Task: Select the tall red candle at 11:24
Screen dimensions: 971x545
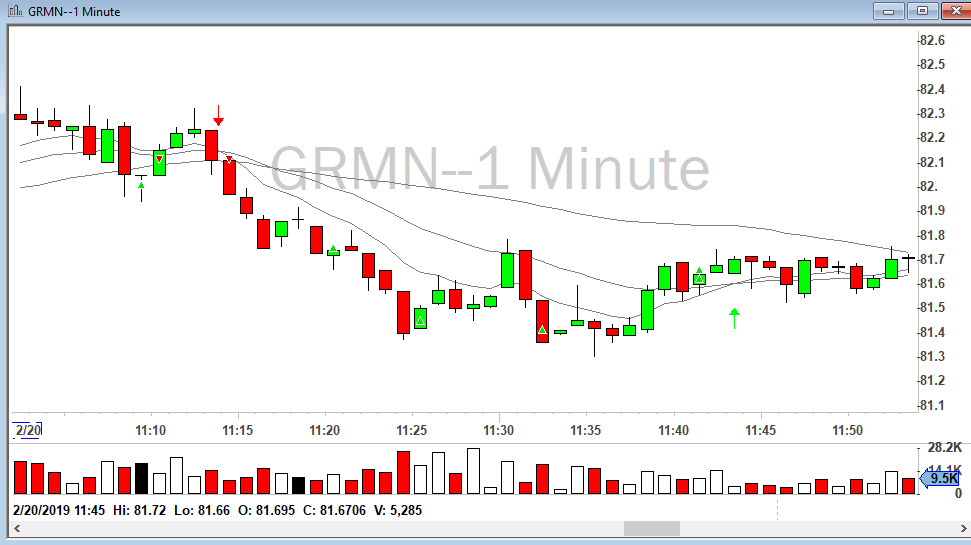Action: point(403,312)
